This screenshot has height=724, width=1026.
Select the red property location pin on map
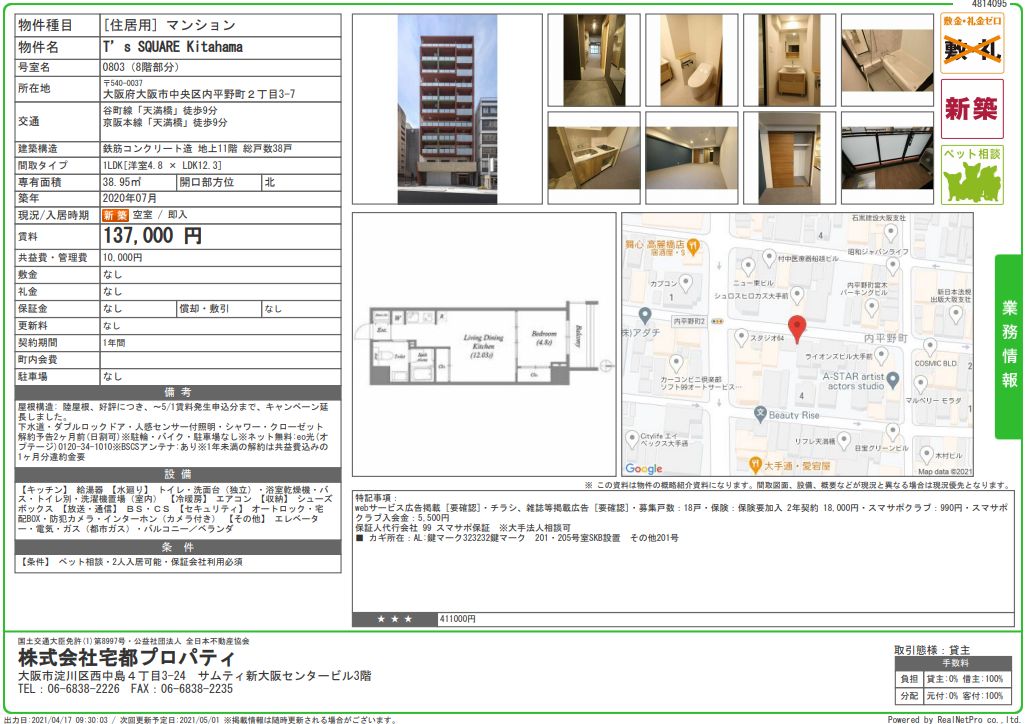tap(796, 329)
